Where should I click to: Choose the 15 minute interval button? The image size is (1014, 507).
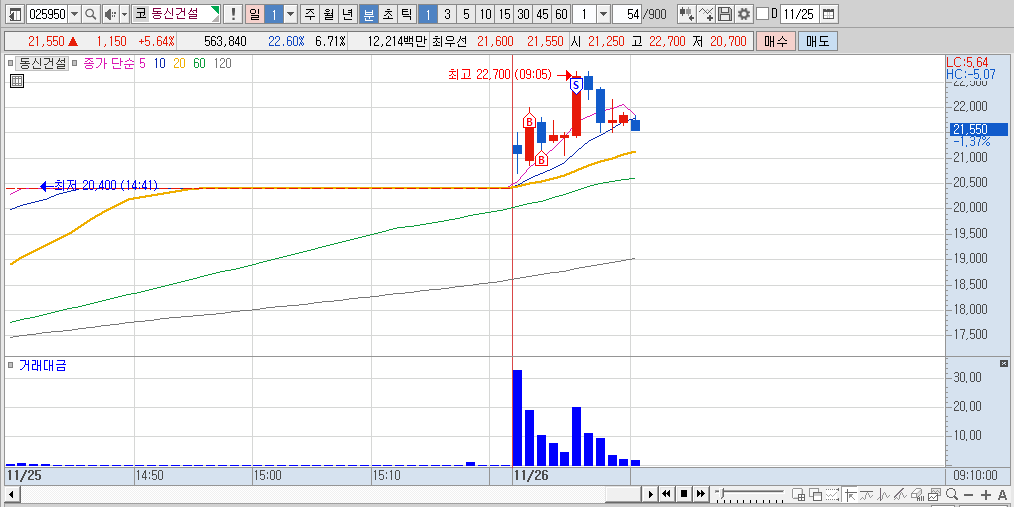pos(505,14)
